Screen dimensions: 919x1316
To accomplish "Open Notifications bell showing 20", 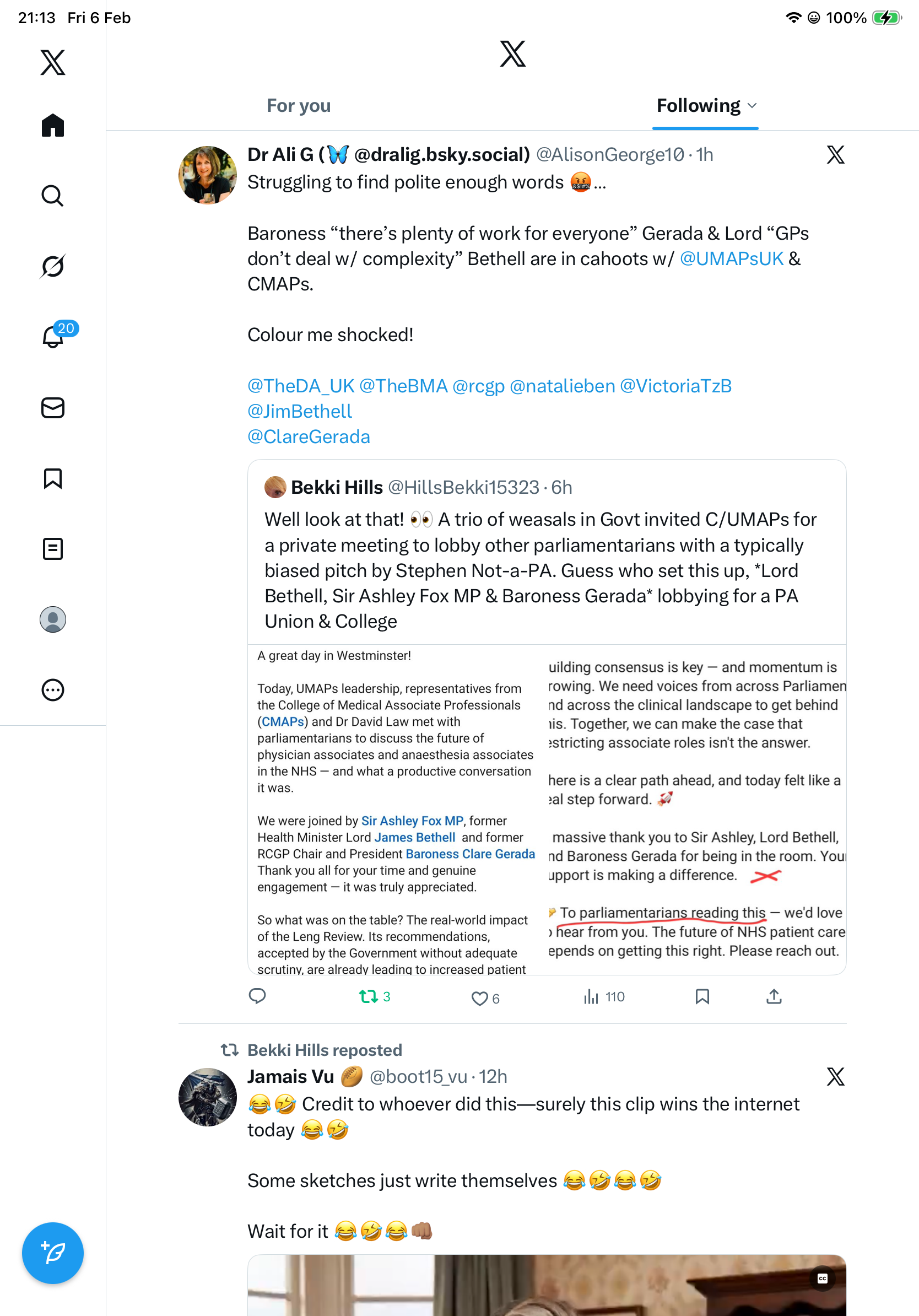I will [x=53, y=337].
